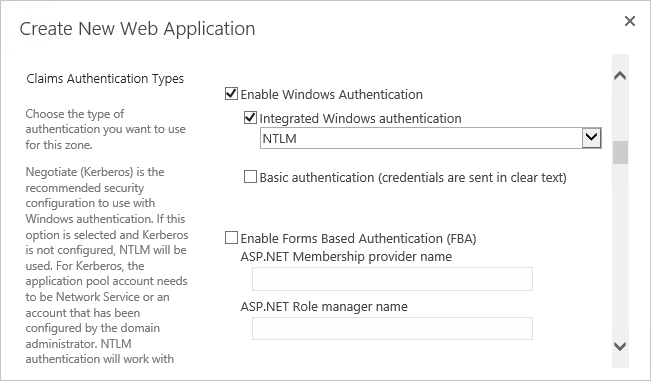
Task: Click the text 'Negotiate (Kerberos) is the'
Action: pos(95,172)
